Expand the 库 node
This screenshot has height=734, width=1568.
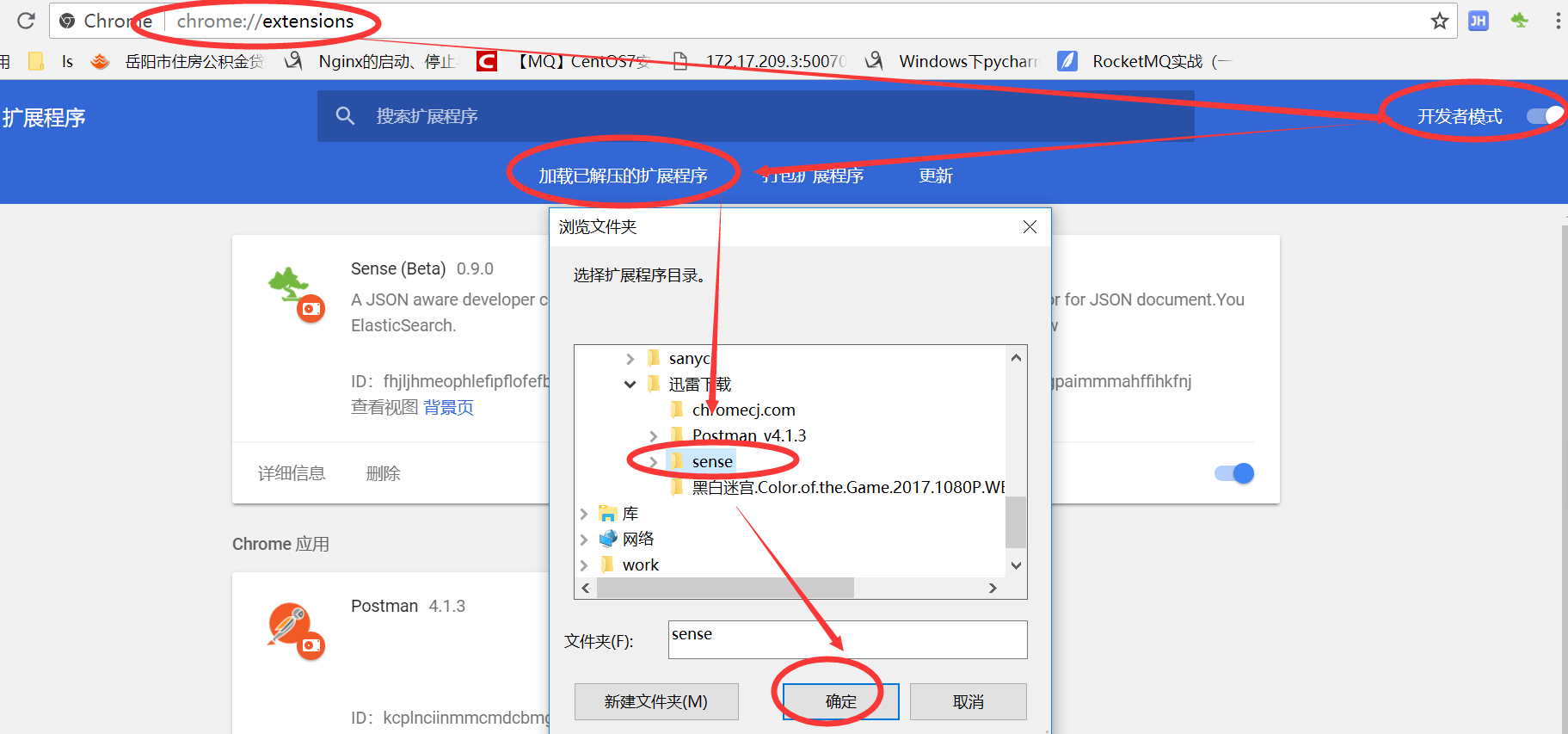[x=583, y=514]
